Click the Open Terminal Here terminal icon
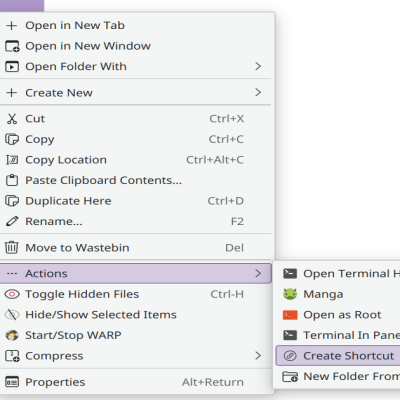Viewport: 400px width, 400px height. (x=290, y=274)
